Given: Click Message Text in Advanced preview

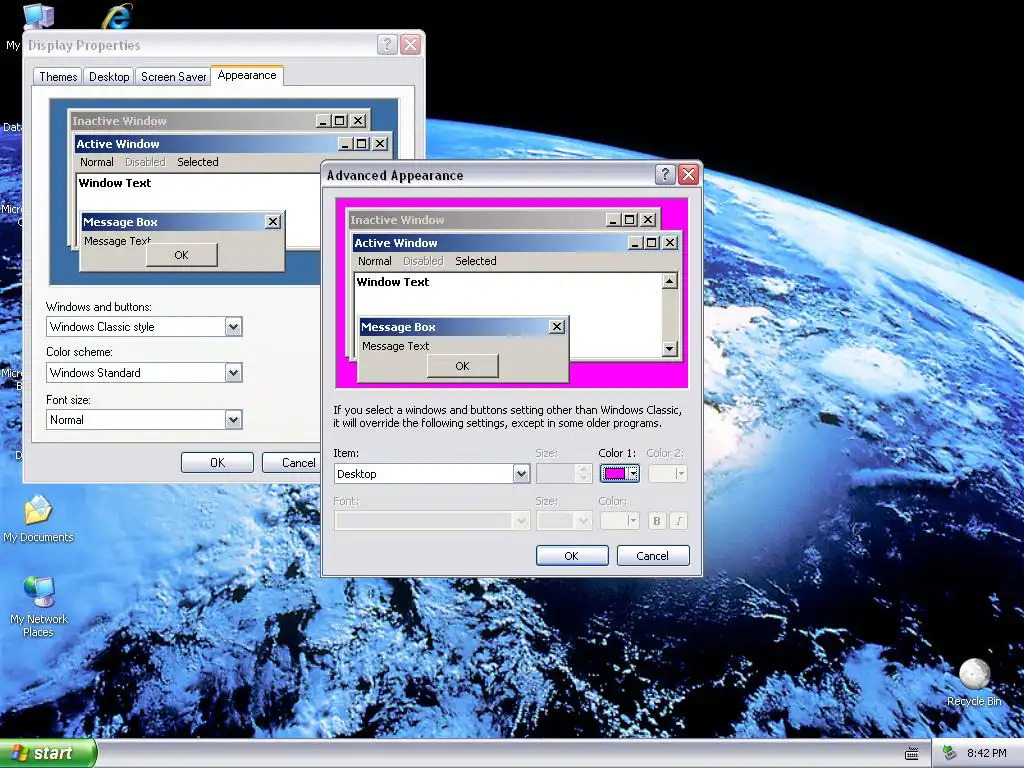Looking at the screenshot, I should 395,346.
